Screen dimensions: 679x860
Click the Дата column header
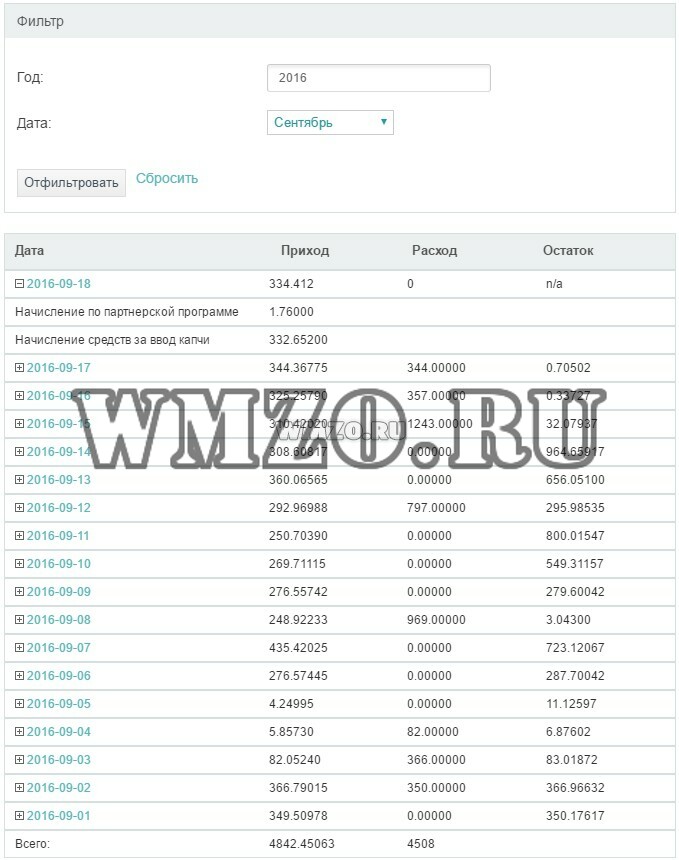point(29,251)
